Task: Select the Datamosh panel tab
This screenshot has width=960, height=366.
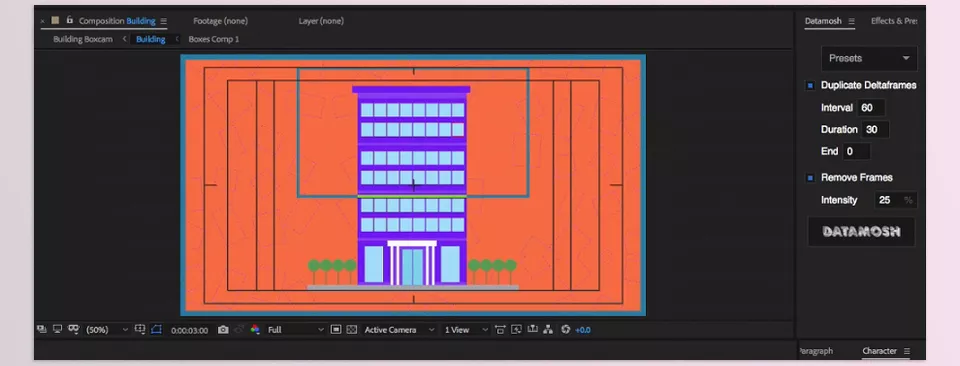Action: 823,21
